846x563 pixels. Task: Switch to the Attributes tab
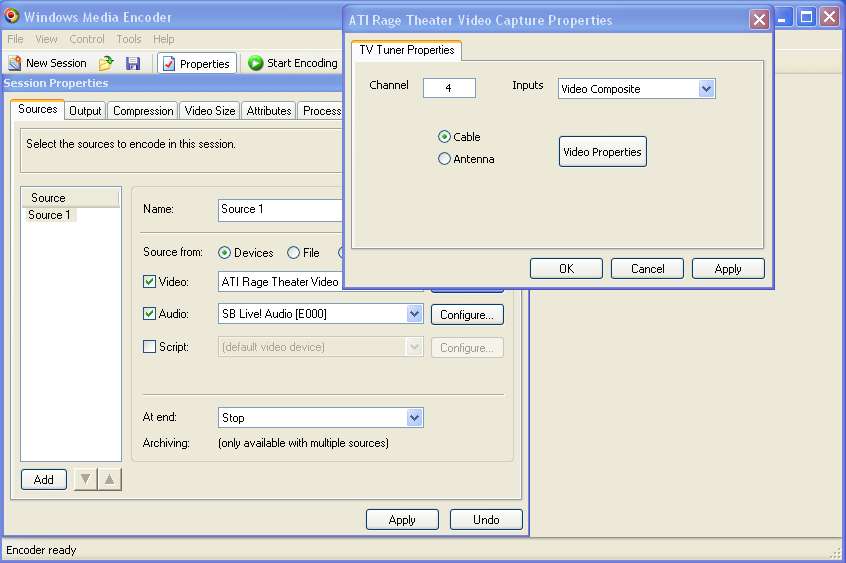point(269,111)
